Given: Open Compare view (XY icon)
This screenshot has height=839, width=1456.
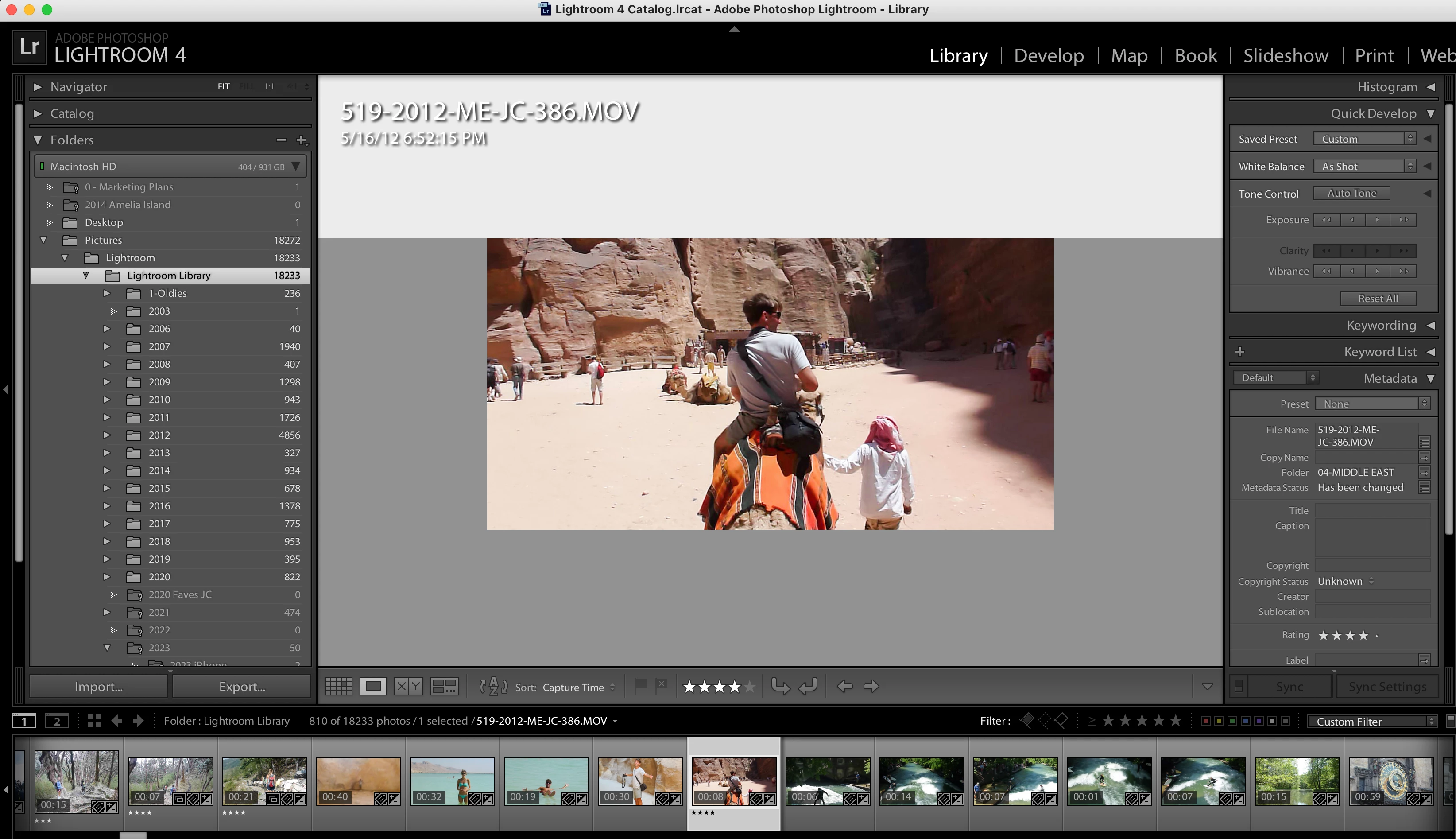Looking at the screenshot, I should tap(408, 686).
